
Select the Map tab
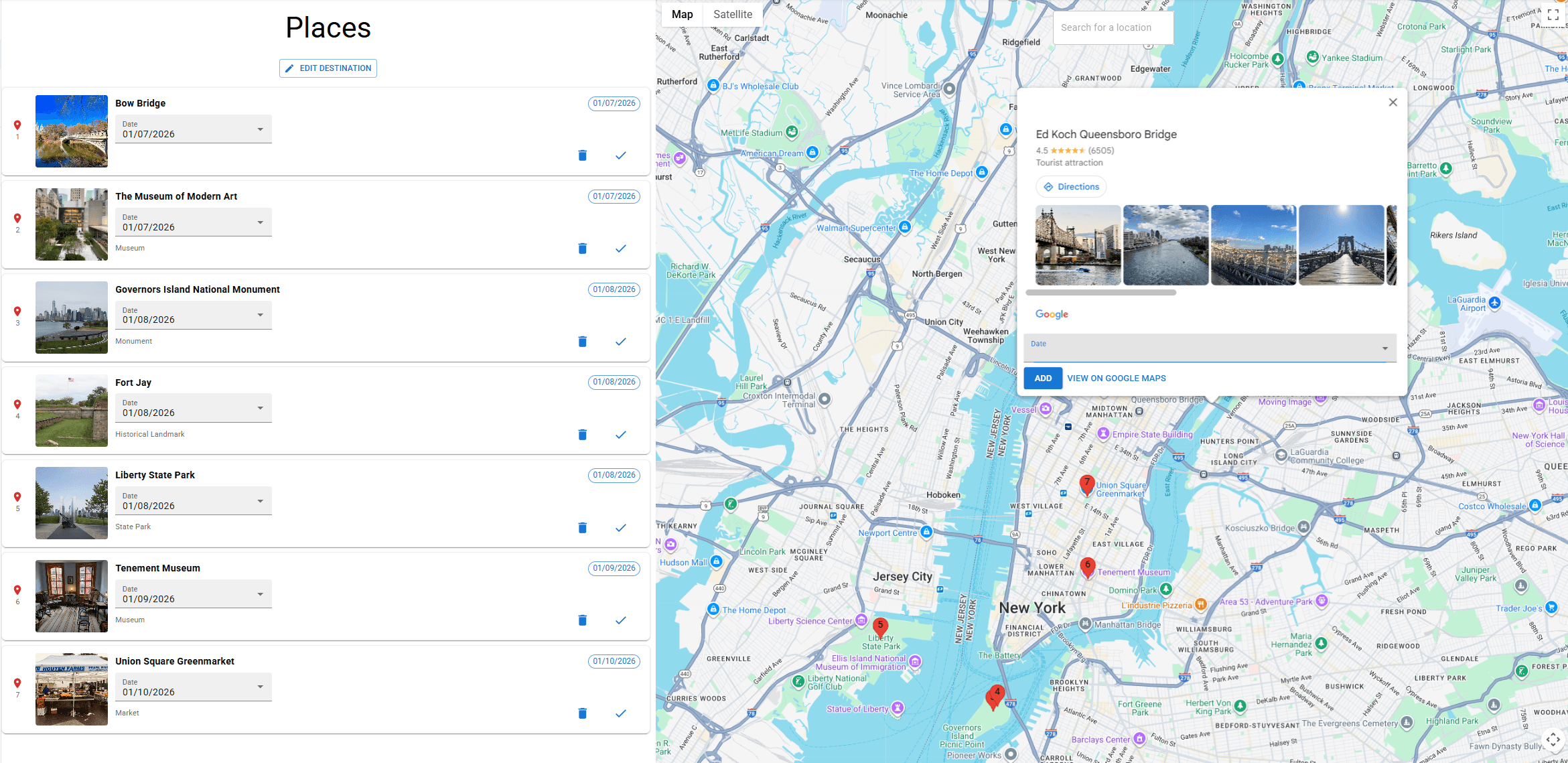[682, 14]
